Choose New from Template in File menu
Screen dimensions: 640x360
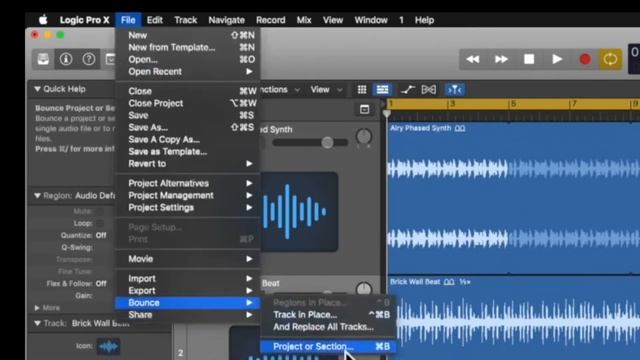188,47
